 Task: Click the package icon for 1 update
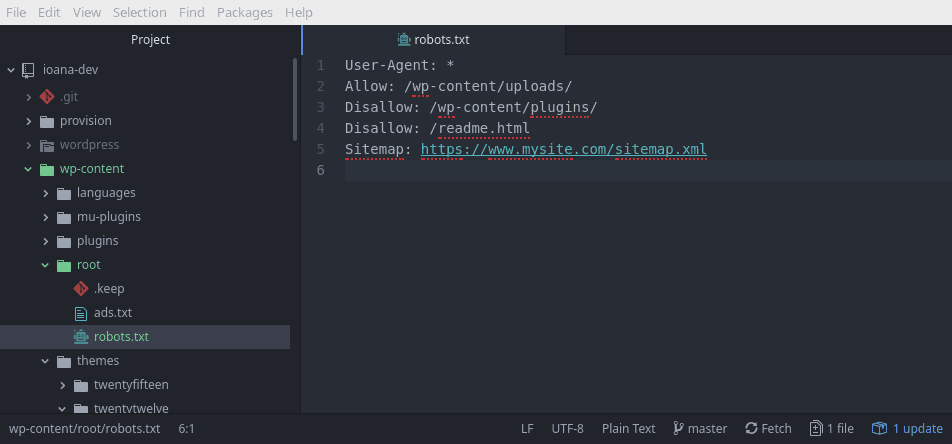[x=879, y=428]
